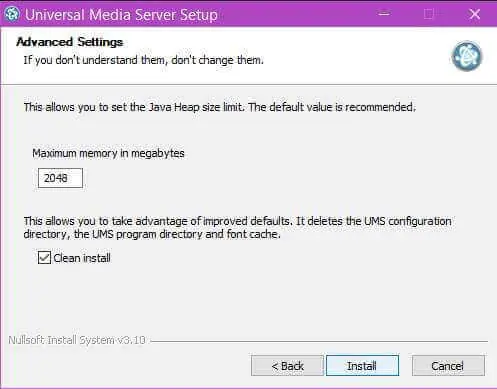Click the UMS logo in the header
This screenshot has width=497, height=389.
point(467,56)
